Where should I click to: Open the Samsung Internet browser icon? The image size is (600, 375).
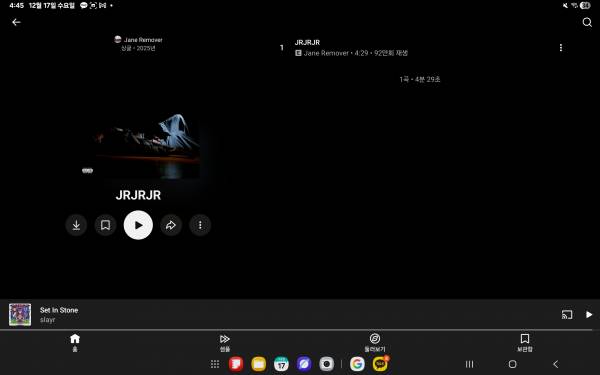[304, 364]
